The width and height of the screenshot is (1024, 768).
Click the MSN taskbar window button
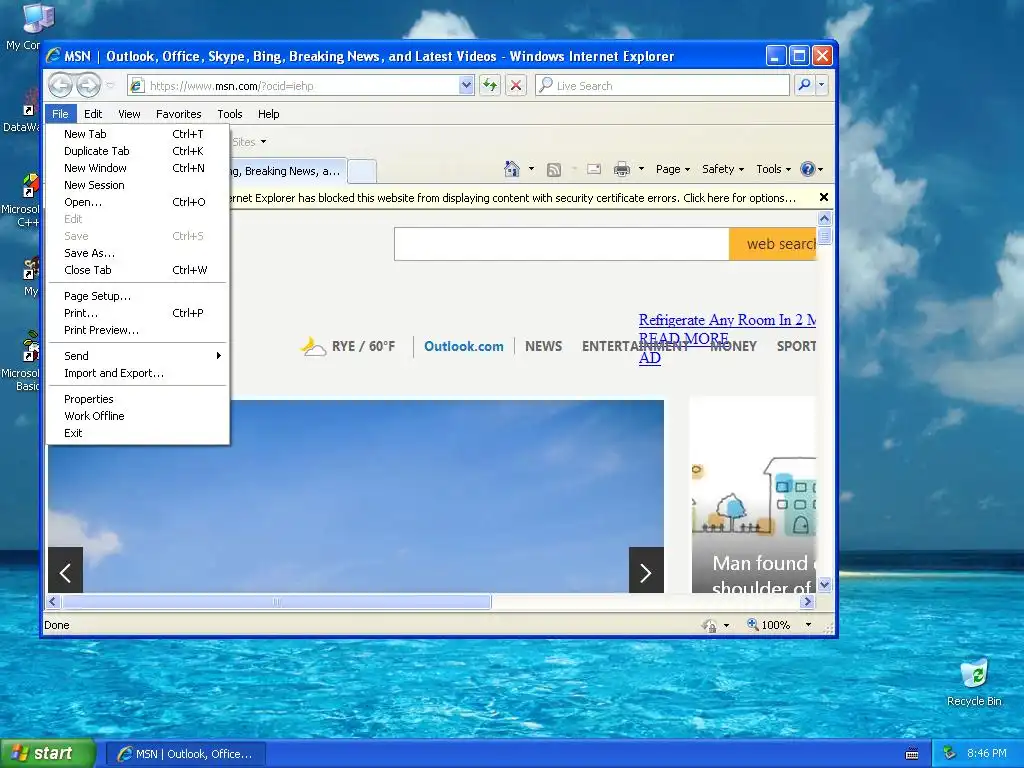click(185, 754)
